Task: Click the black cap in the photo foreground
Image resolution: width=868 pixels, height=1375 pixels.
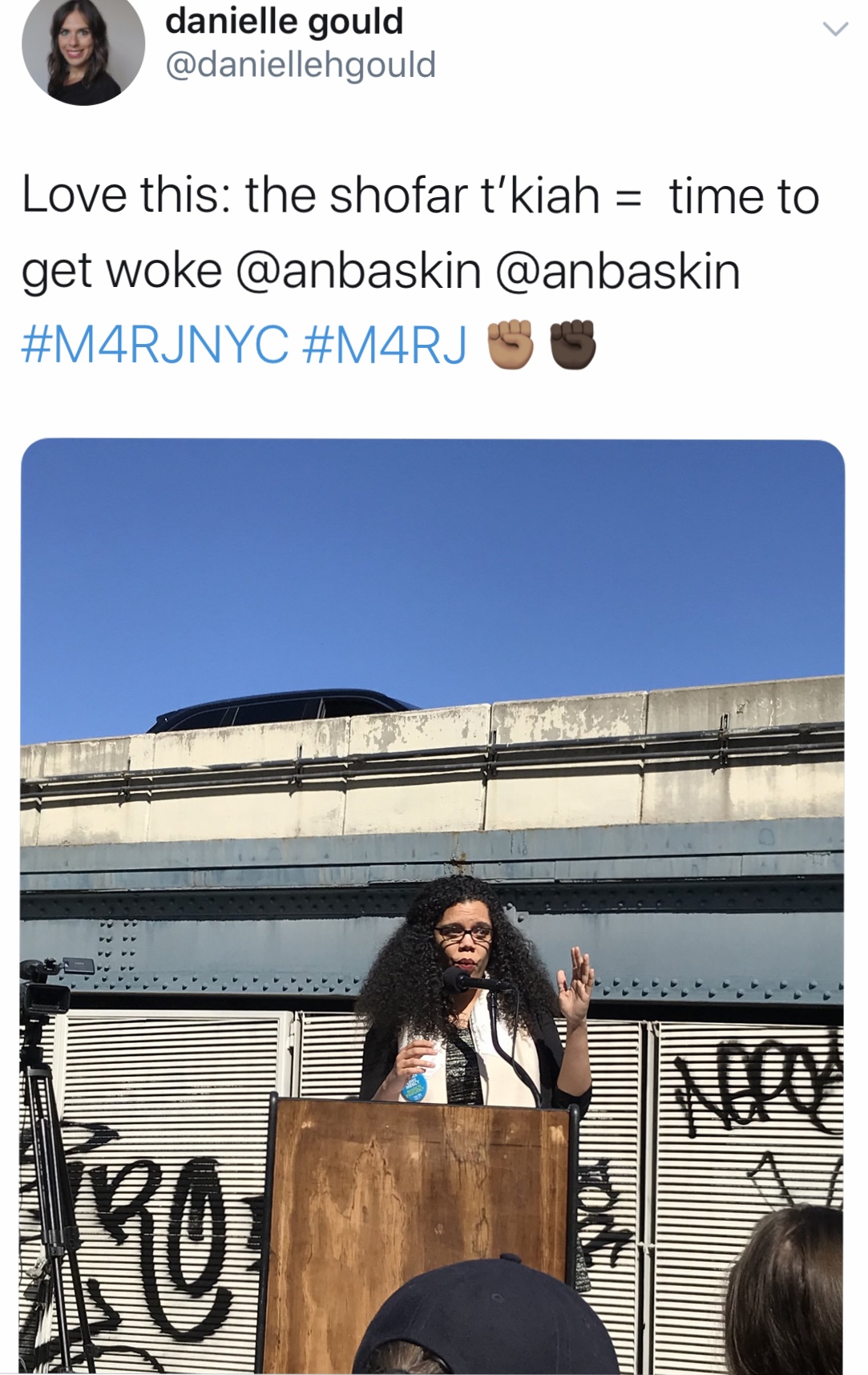Action: (x=485, y=1319)
